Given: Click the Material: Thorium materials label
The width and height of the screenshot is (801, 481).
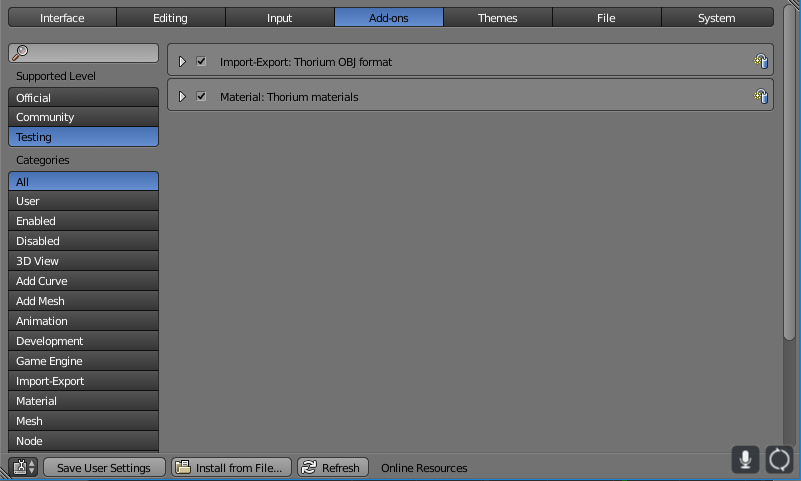Looking at the screenshot, I should 289,97.
